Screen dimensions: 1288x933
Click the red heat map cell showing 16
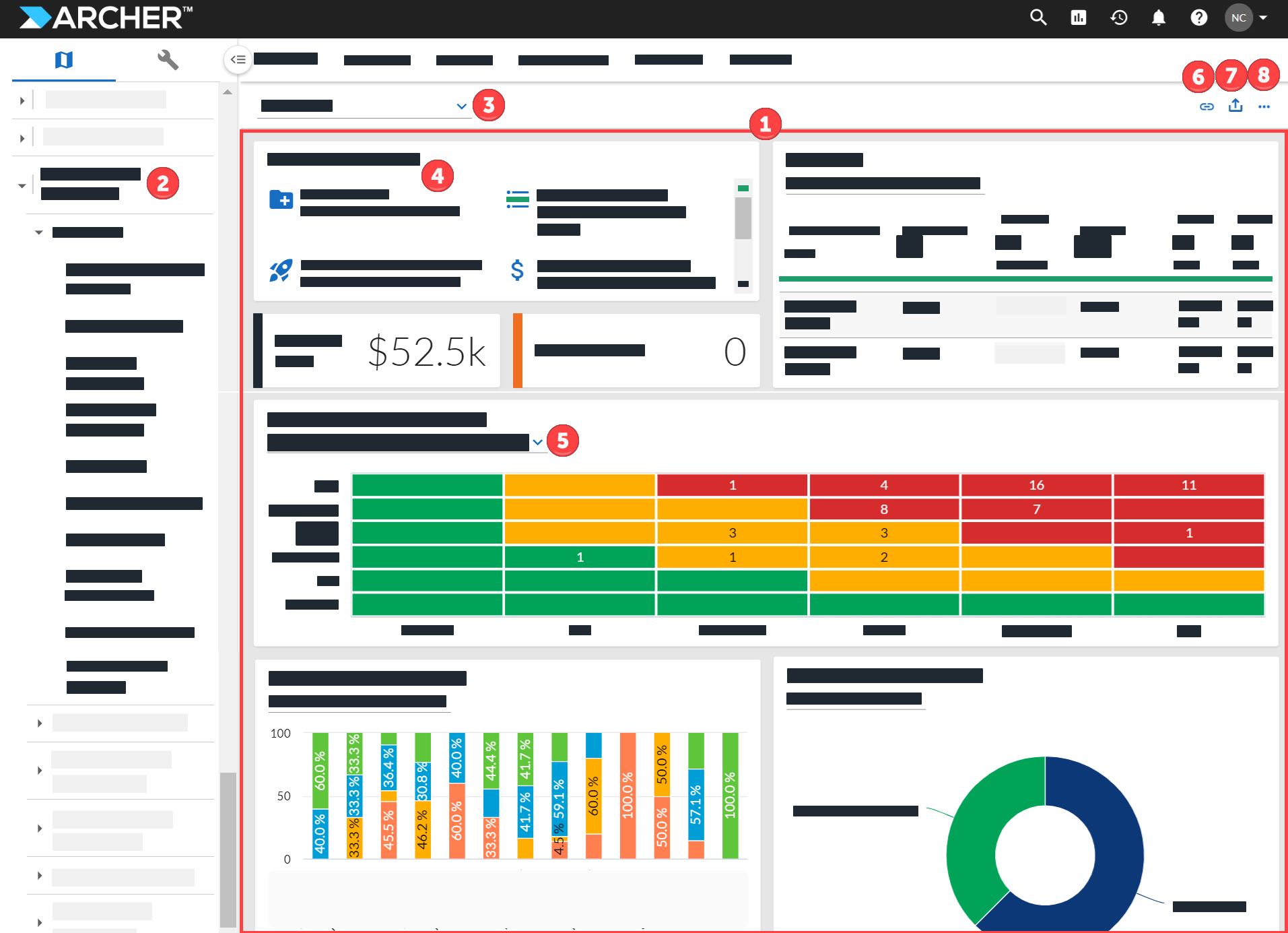pyautogui.click(x=1036, y=485)
